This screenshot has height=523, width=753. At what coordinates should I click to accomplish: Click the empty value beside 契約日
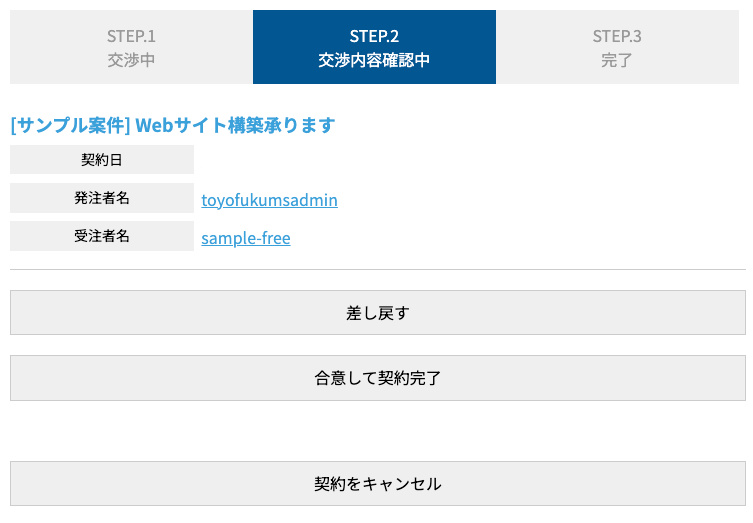tap(470, 160)
